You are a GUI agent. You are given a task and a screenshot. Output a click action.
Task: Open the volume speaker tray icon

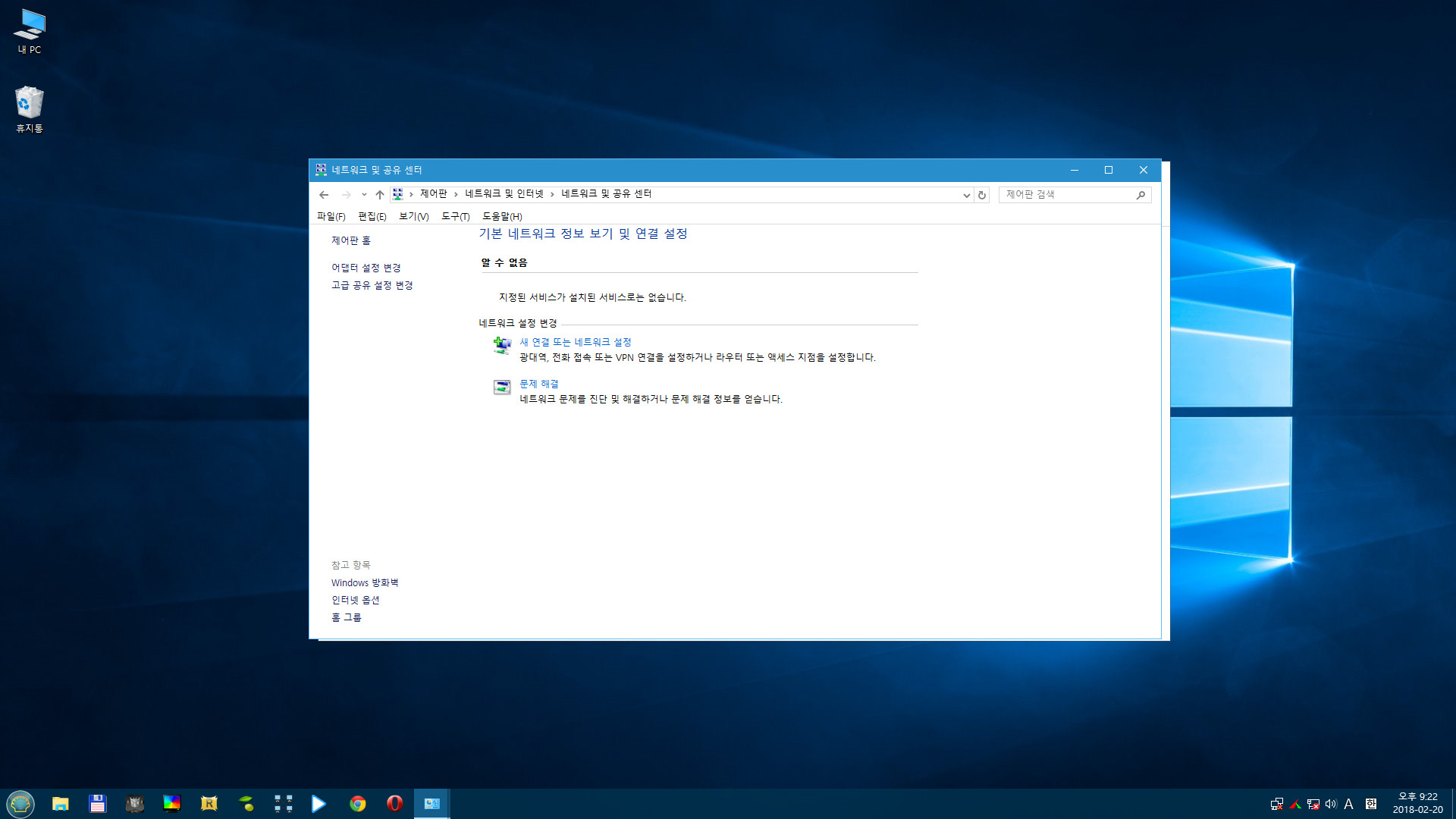click(x=1331, y=804)
